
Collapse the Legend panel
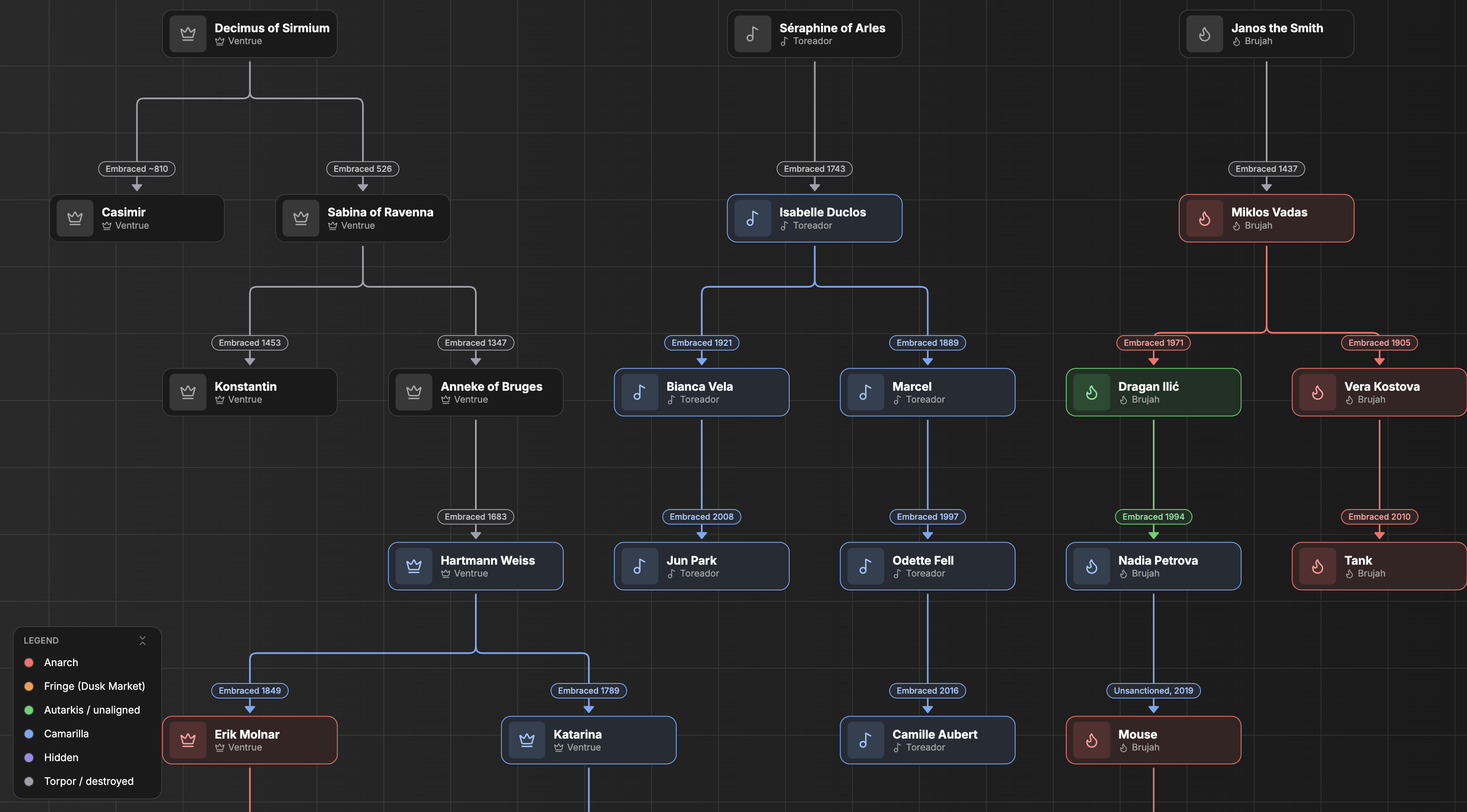pyautogui.click(x=142, y=641)
